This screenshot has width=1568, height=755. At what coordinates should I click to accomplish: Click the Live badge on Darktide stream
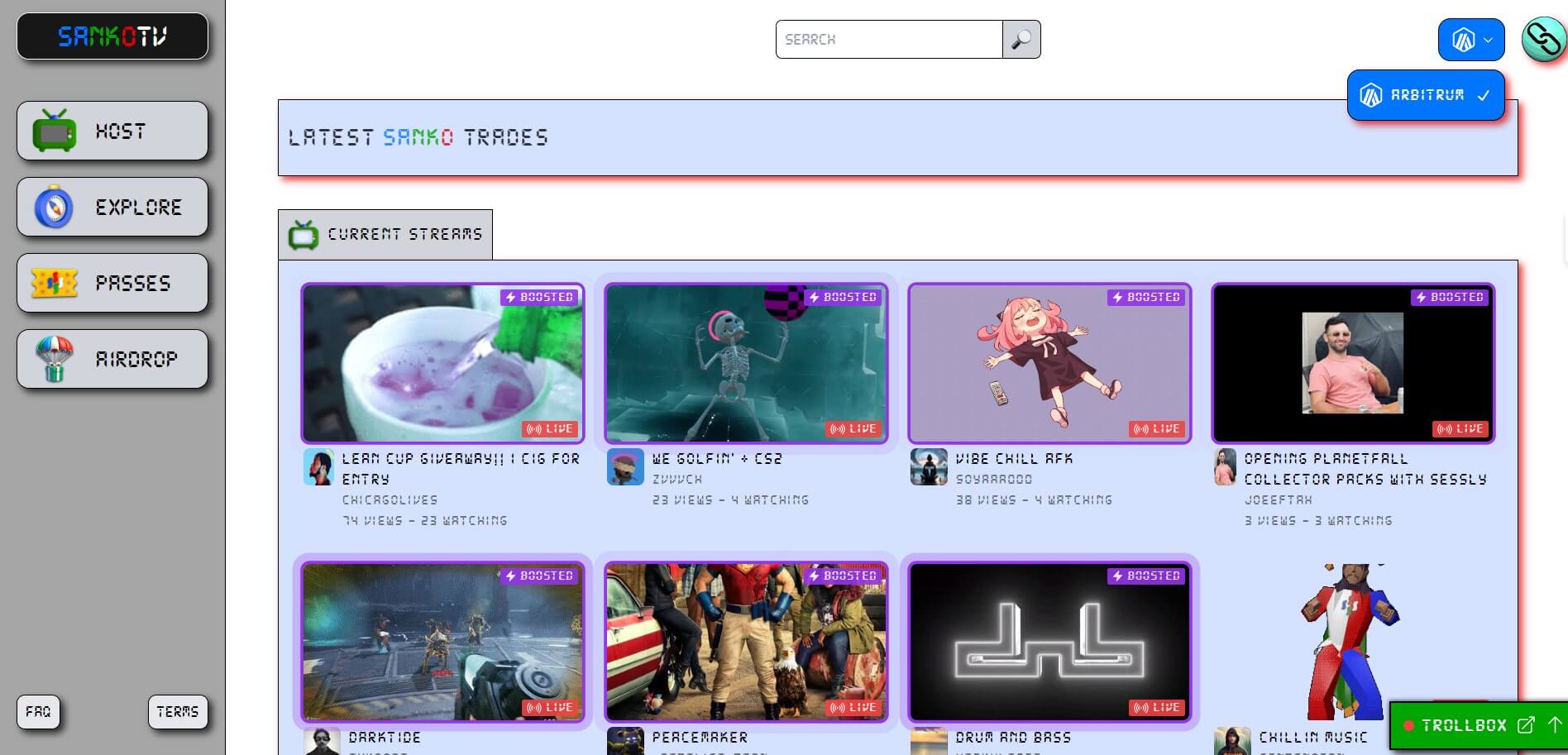(550, 708)
